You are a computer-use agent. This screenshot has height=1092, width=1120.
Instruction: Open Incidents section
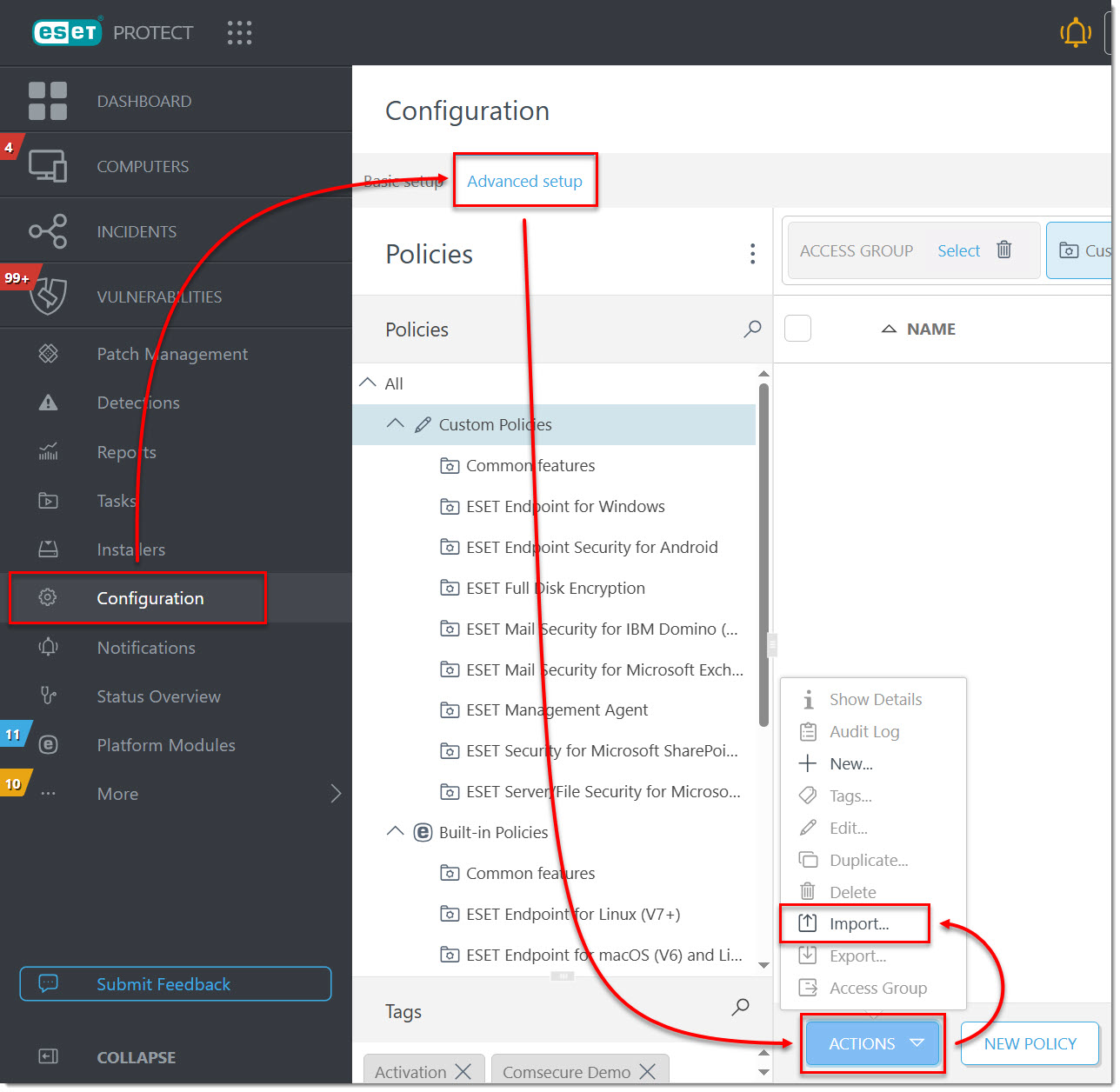(x=176, y=231)
